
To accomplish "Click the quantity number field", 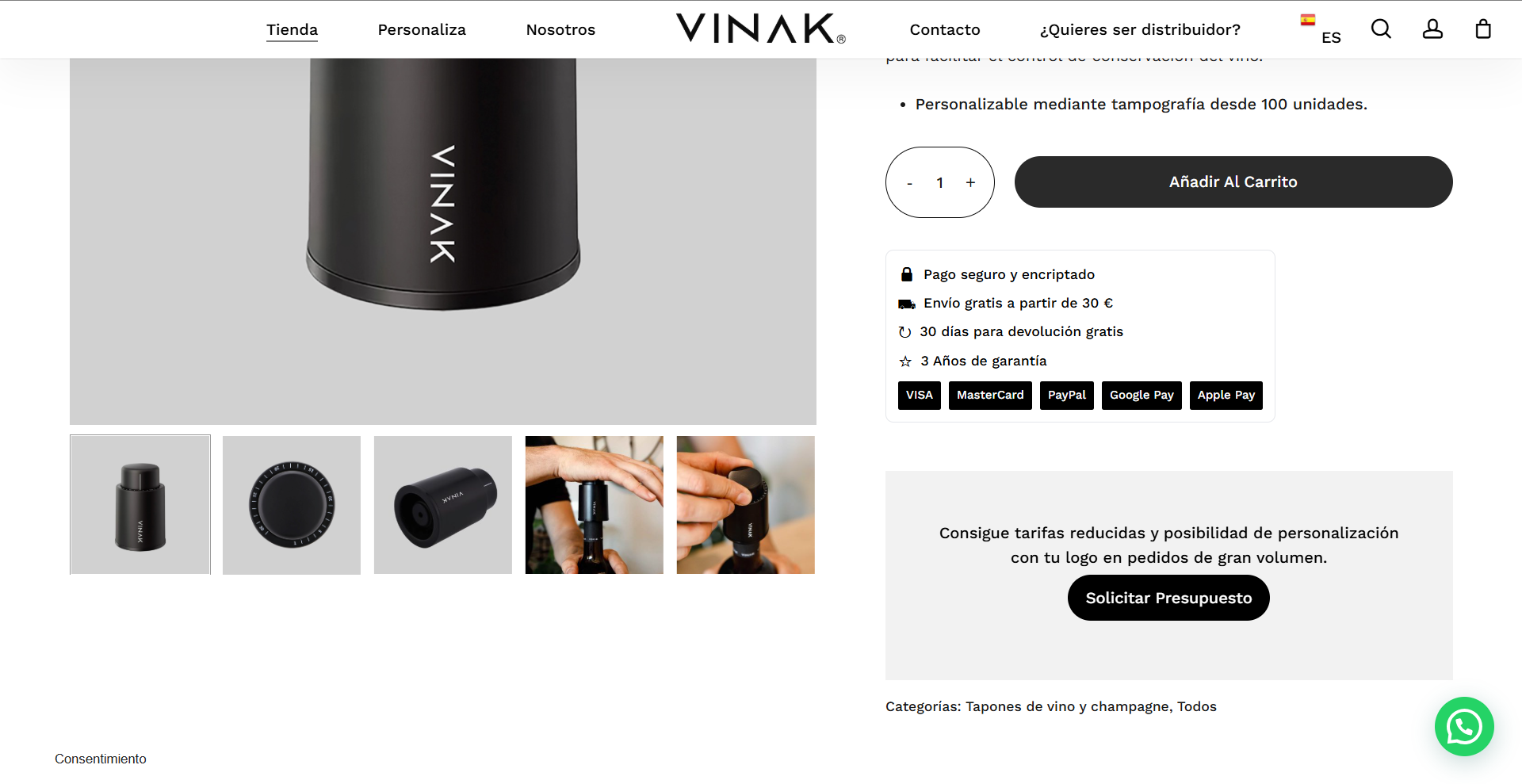I will [x=940, y=182].
